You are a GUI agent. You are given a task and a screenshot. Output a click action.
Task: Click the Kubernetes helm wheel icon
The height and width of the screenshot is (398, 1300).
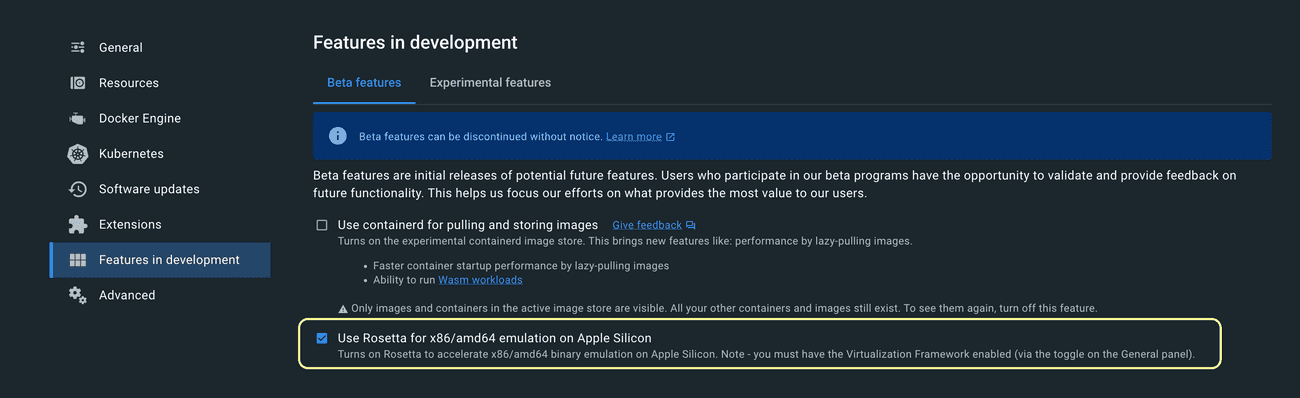(78, 154)
